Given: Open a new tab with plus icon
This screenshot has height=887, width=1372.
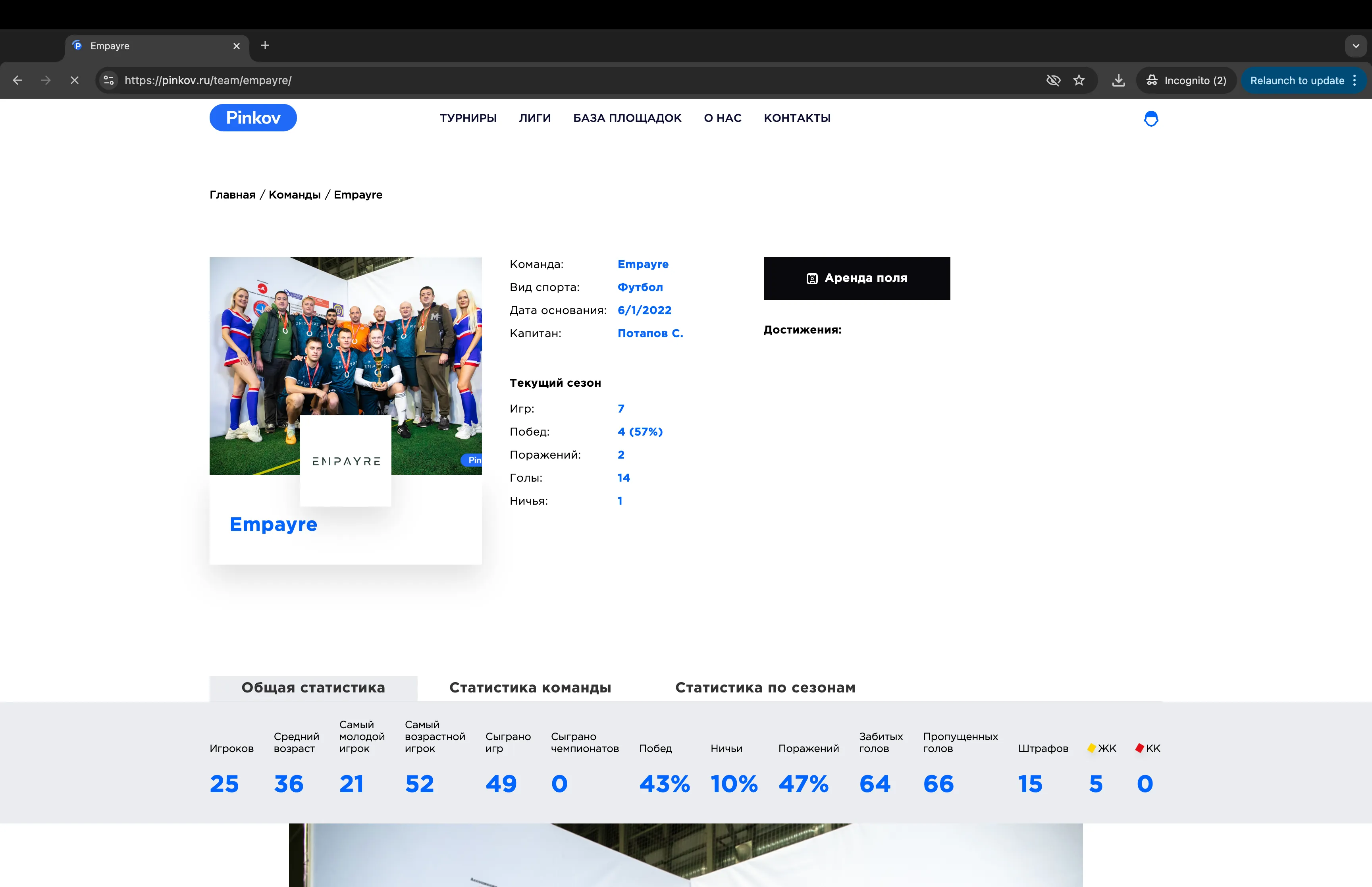Looking at the screenshot, I should coord(265,46).
